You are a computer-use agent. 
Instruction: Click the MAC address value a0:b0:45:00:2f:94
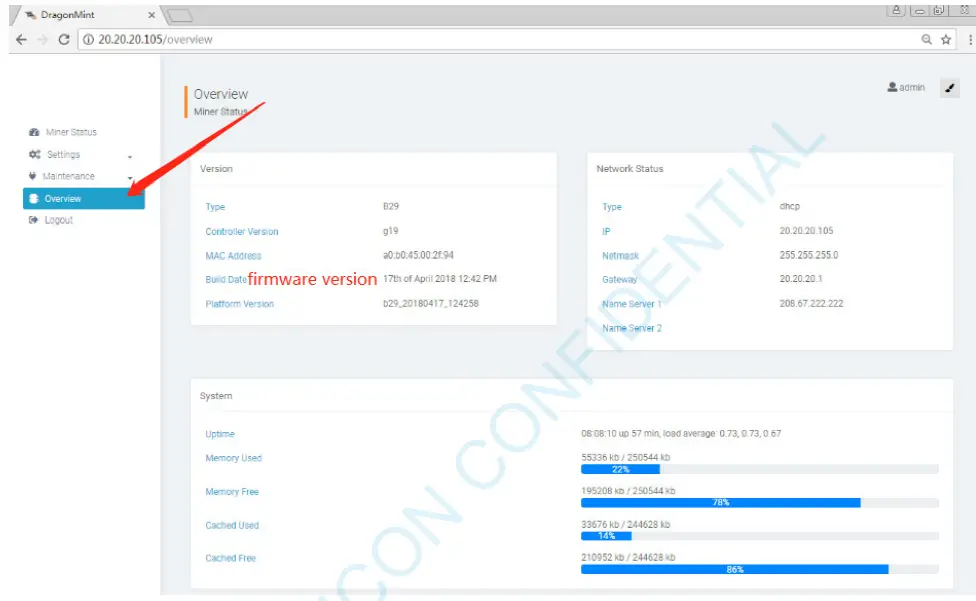(418, 255)
